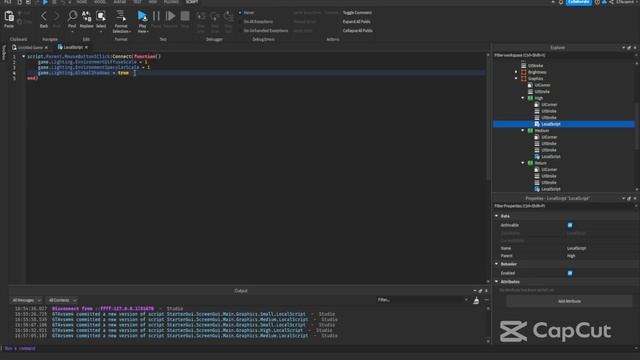Image resolution: width=640 pixels, height=360 pixels.
Task: Select the highlighted LocalScript under High
Action: click(x=564, y=124)
